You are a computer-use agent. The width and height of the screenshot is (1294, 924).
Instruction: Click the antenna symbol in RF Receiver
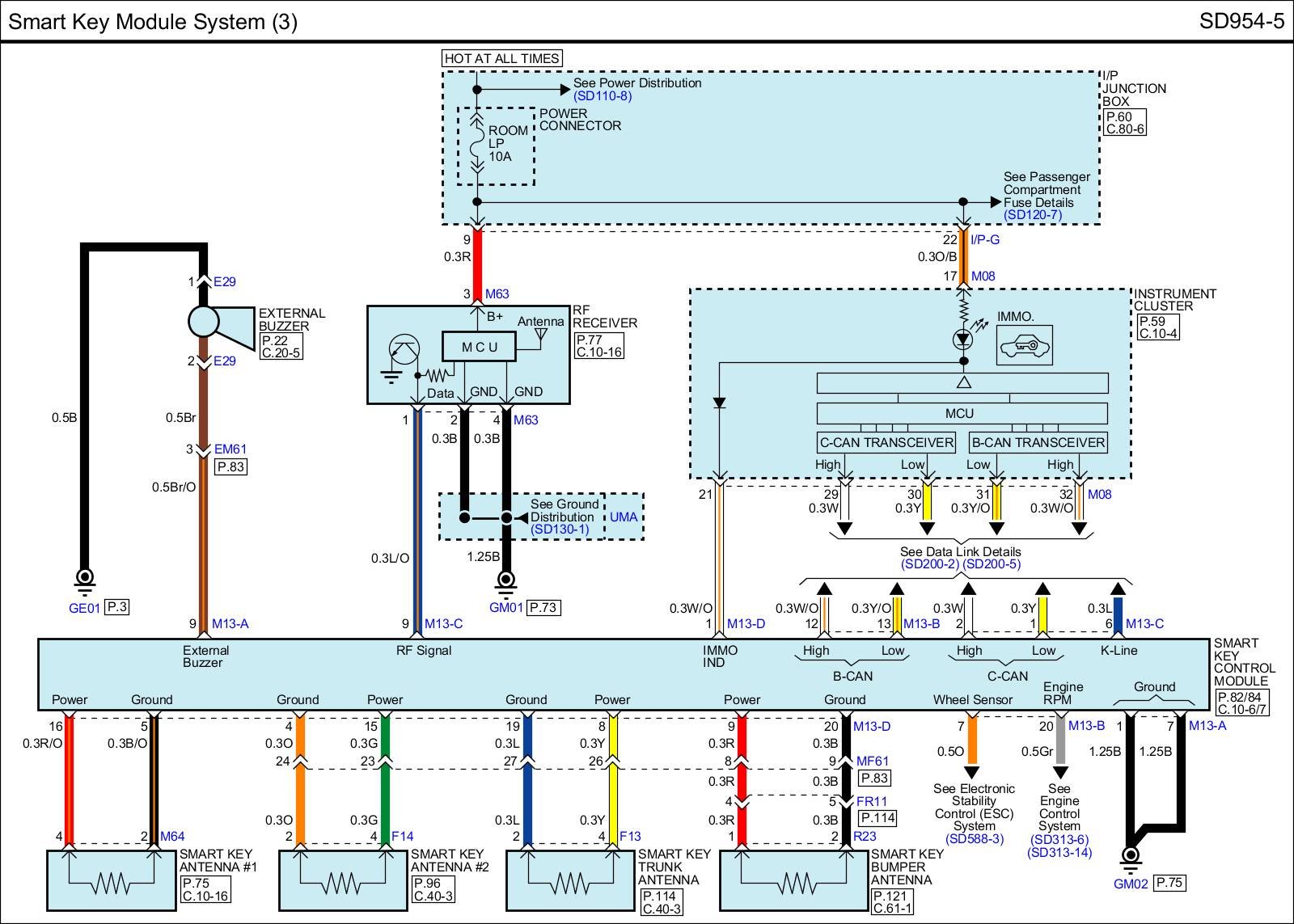(x=541, y=334)
